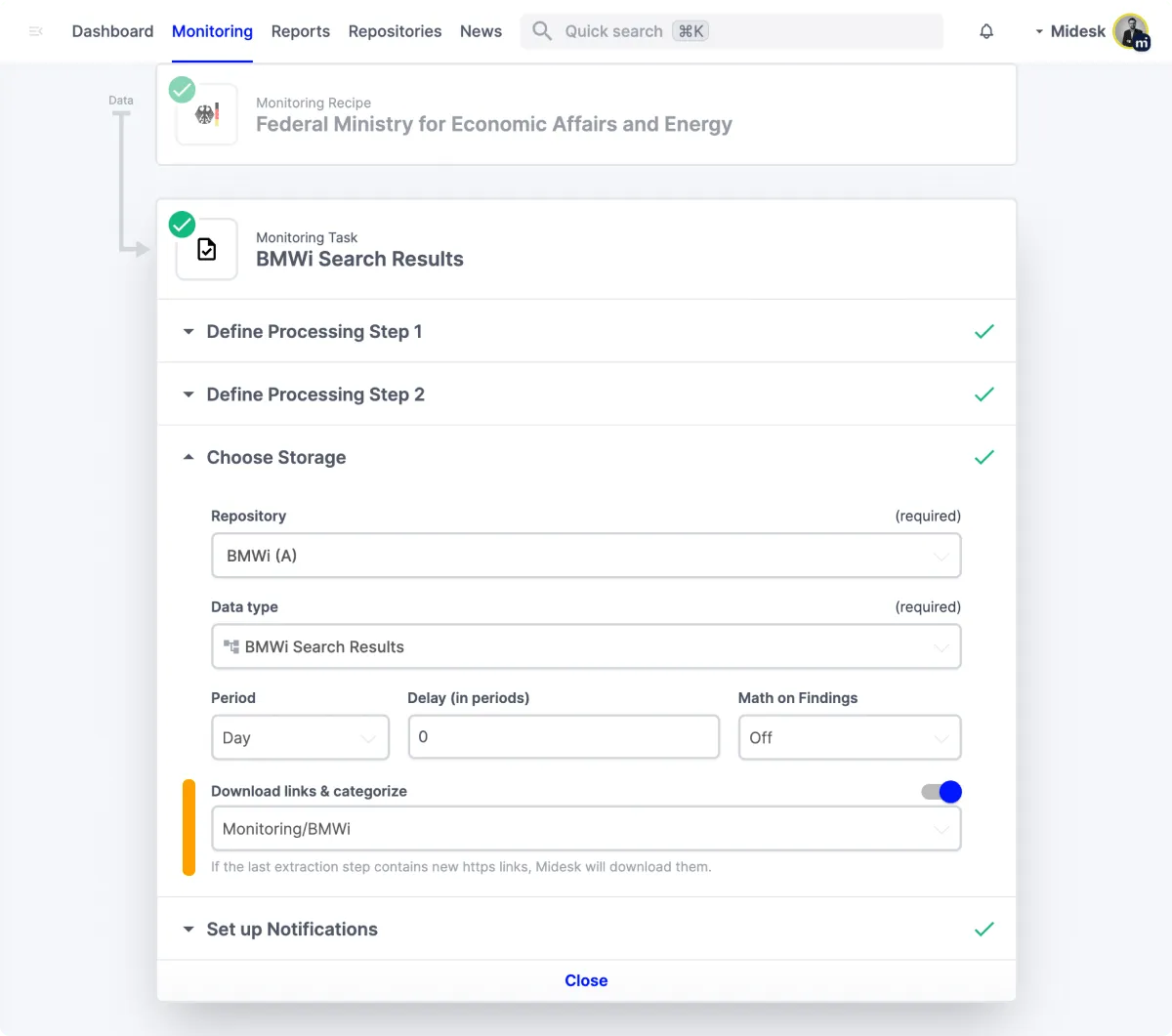Click the Close link
The height and width of the screenshot is (1036, 1172).
(x=586, y=980)
